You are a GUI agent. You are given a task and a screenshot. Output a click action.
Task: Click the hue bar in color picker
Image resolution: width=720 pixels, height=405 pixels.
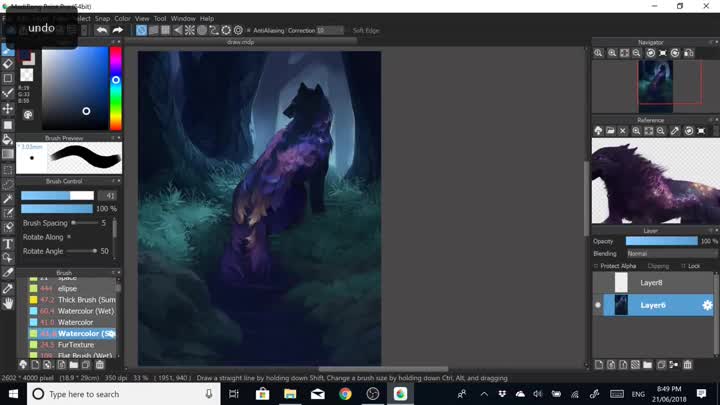[116, 89]
